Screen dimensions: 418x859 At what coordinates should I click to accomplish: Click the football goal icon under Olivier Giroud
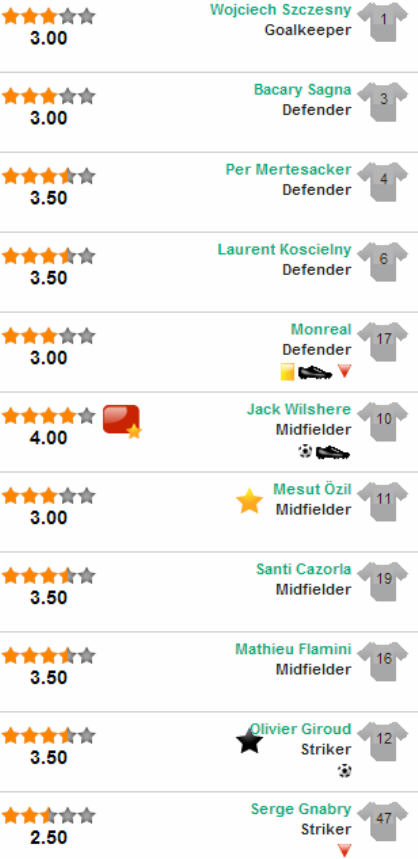(x=344, y=771)
